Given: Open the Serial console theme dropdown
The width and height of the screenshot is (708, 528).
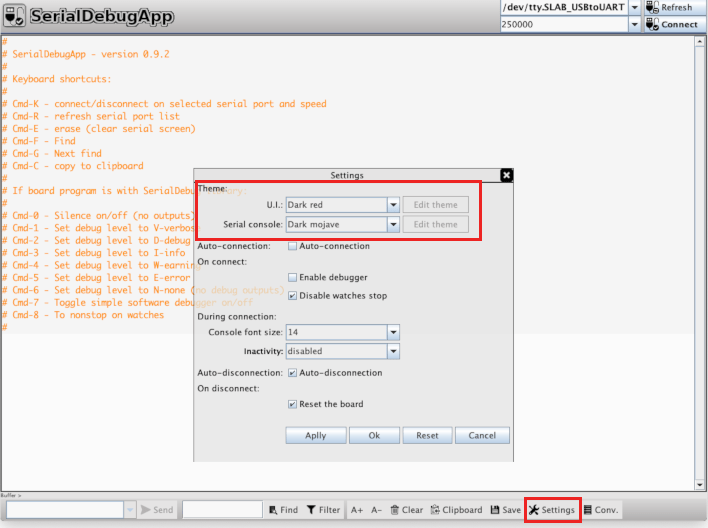Looking at the screenshot, I should click(393, 225).
